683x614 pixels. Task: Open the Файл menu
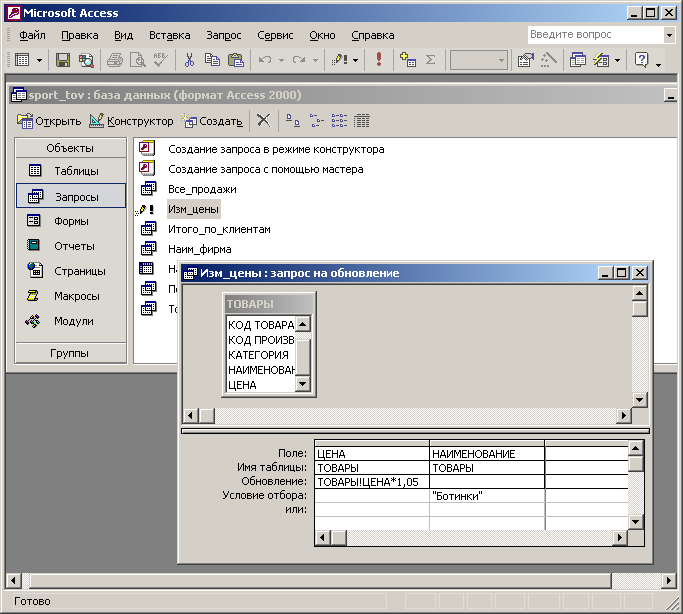[x=32, y=35]
